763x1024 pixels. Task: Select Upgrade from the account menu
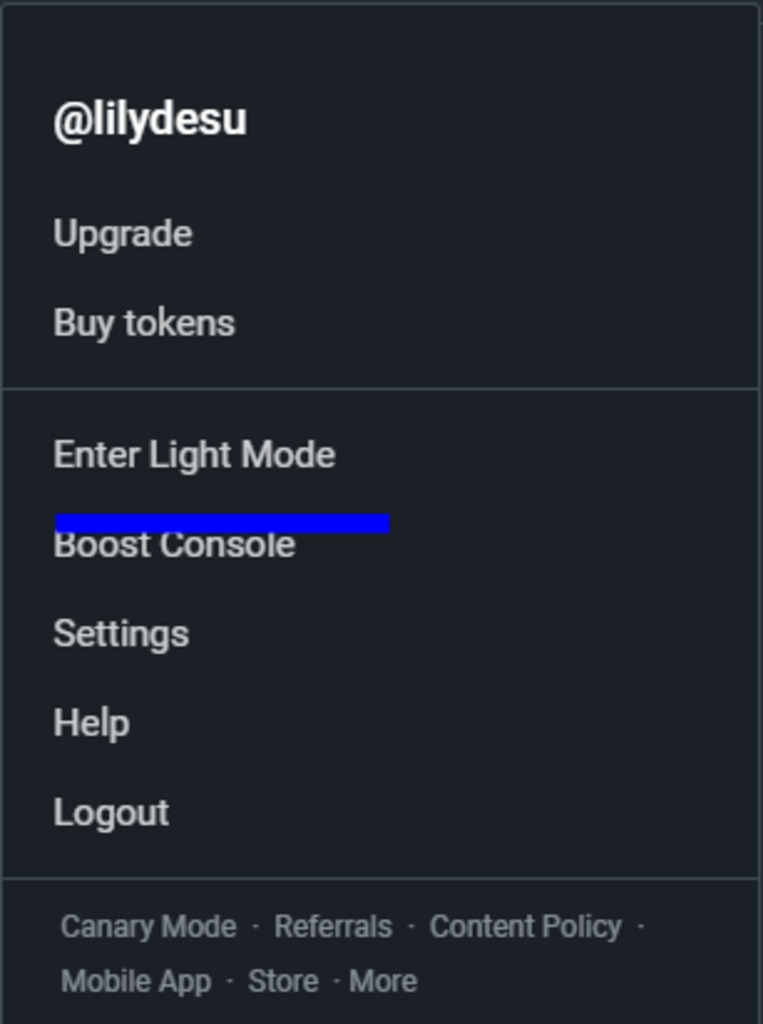123,234
